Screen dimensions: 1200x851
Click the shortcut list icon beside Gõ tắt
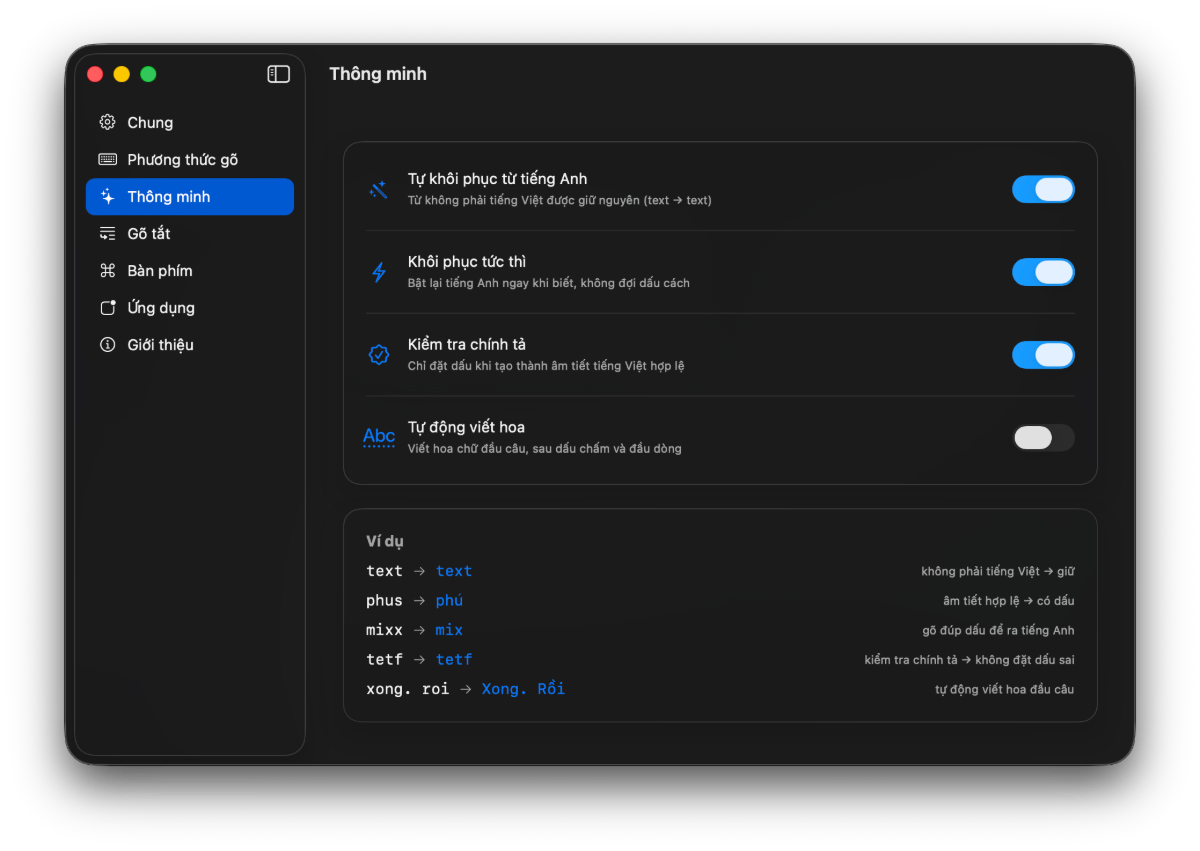click(x=107, y=233)
